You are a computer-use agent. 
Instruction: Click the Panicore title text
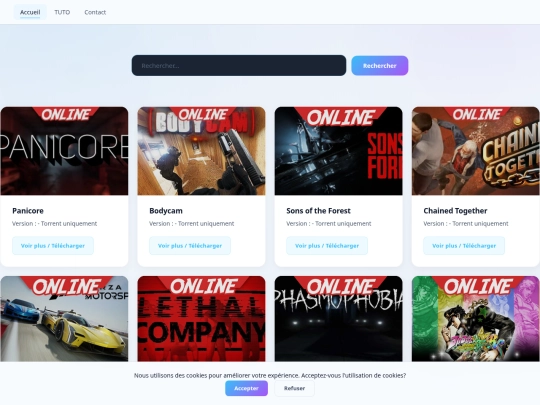point(28,211)
